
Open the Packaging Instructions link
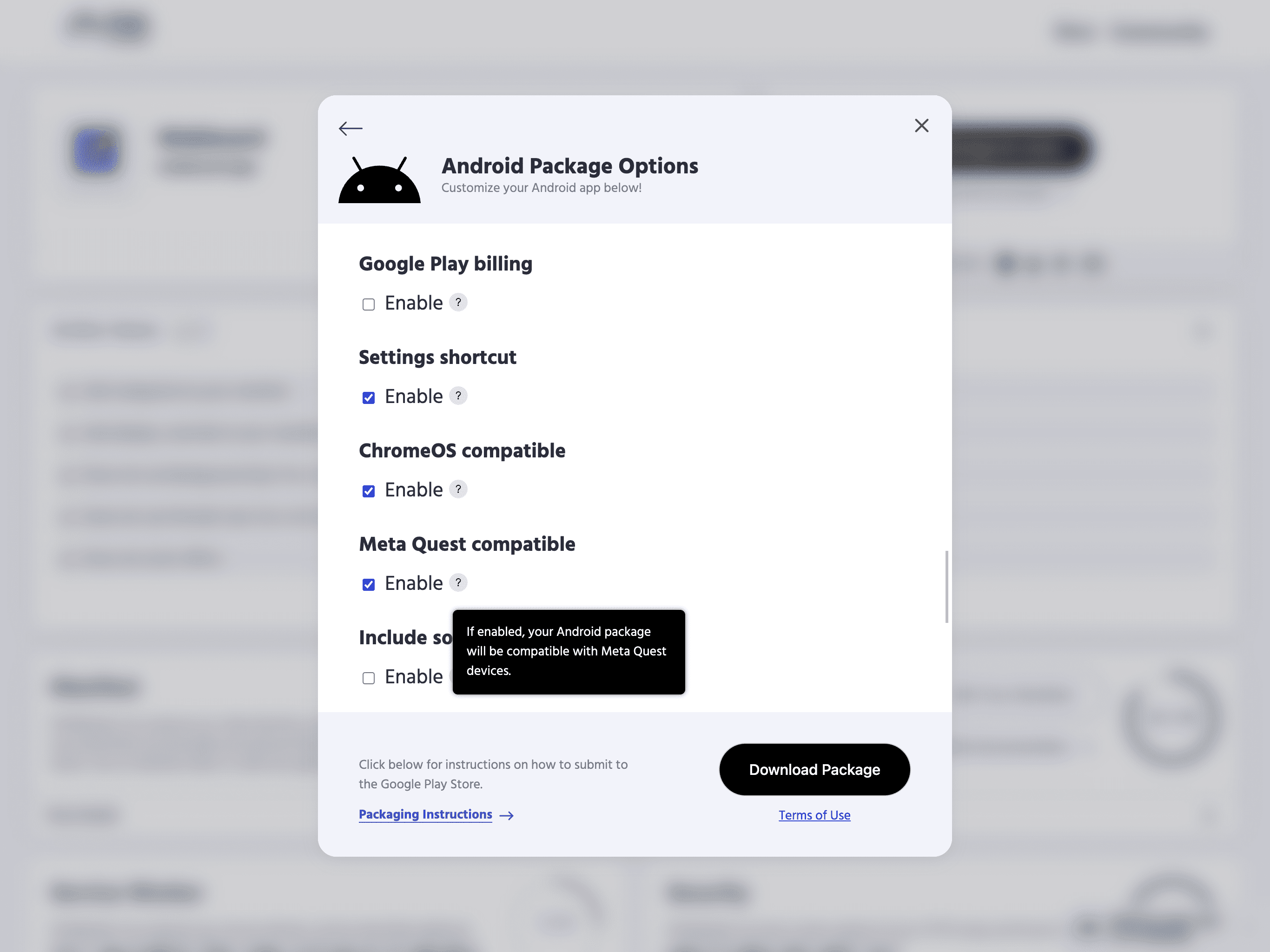pyautogui.click(x=436, y=815)
